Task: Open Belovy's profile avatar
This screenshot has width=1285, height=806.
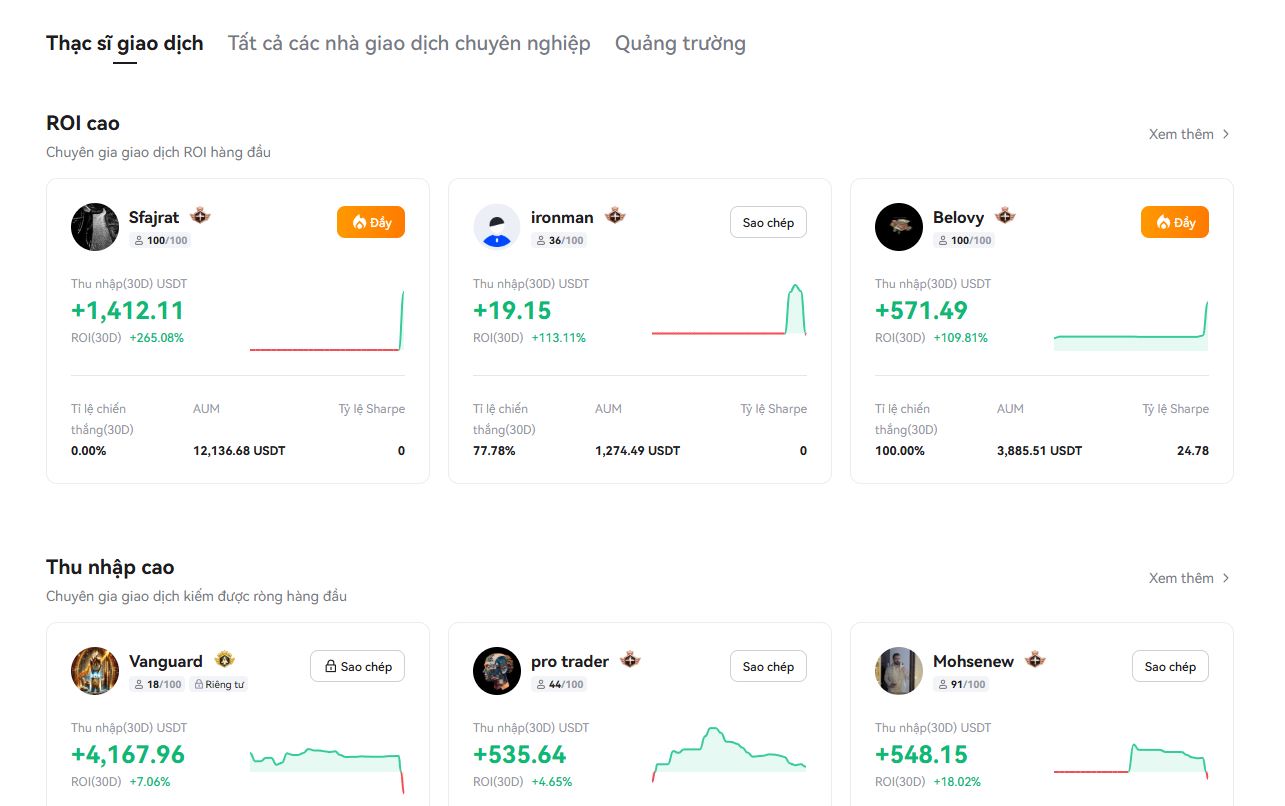Action: pos(899,227)
